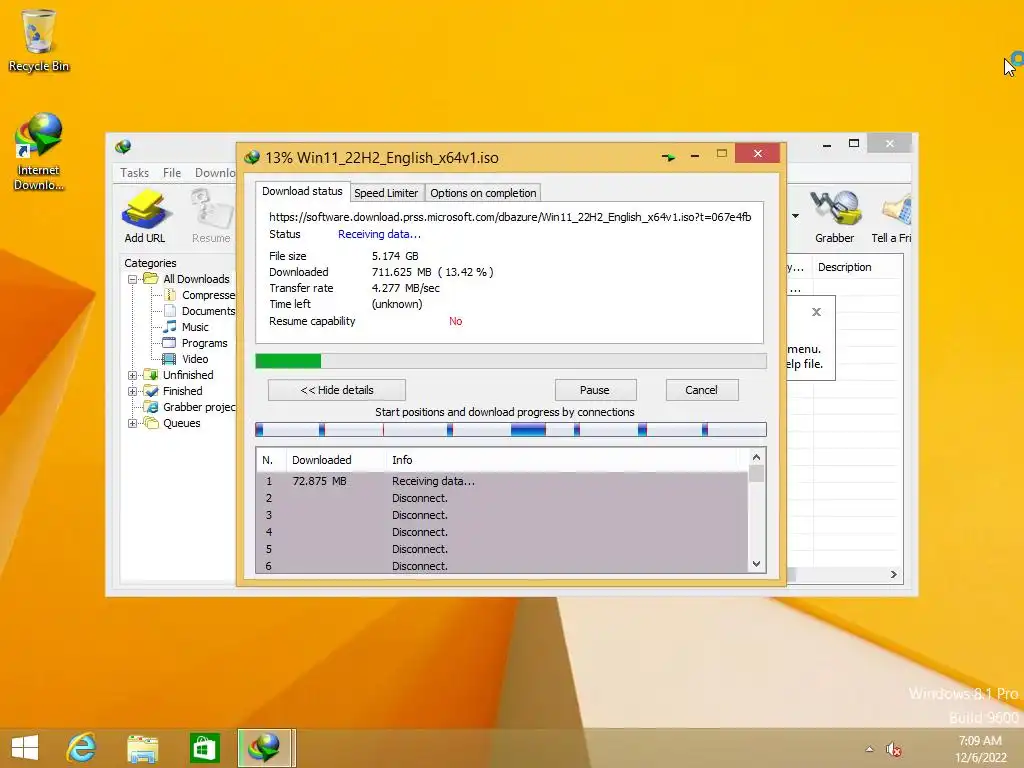Select connection 2 Disconnect row
Image resolution: width=1024 pixels, height=768 pixels.
502,498
